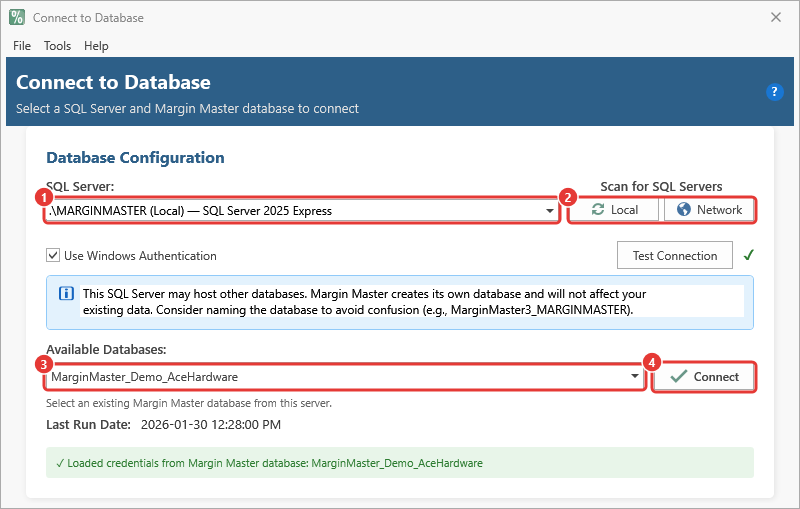The width and height of the screenshot is (800, 509).
Task: Expand the Available Databases dropdown arrow
Action: pyautogui.click(x=635, y=376)
